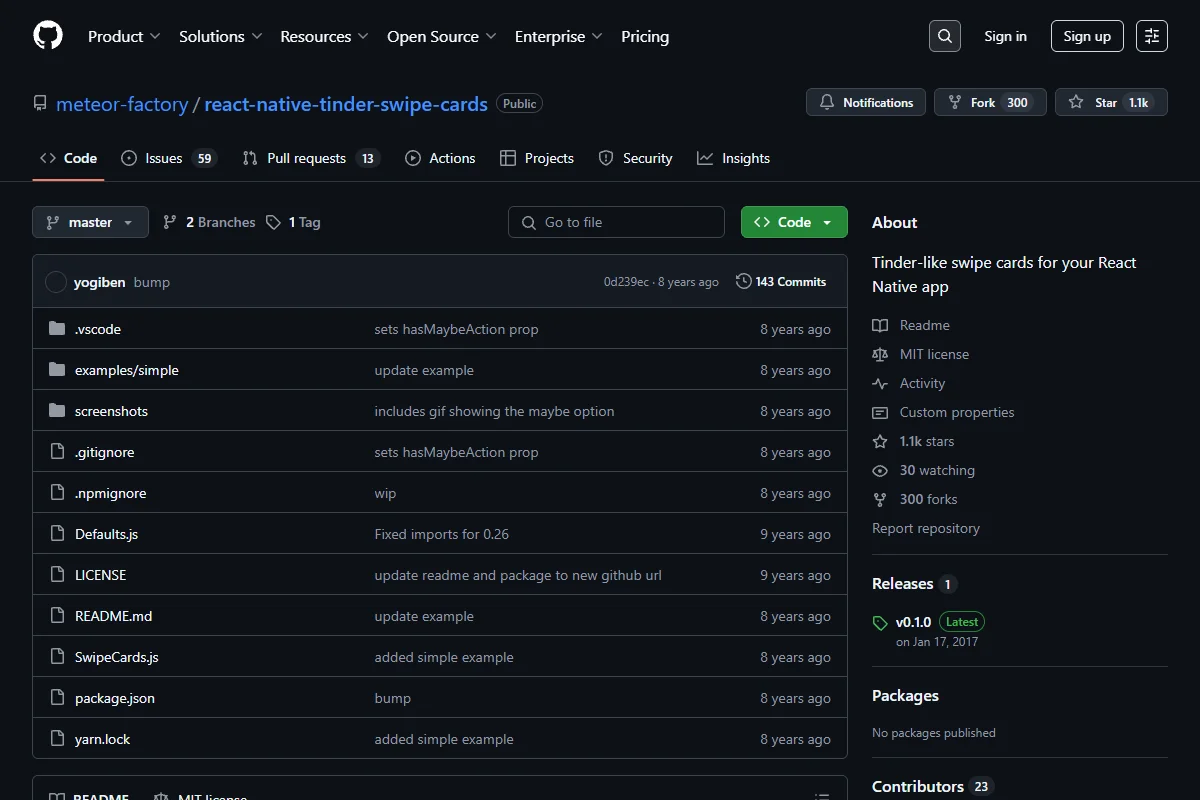The height and width of the screenshot is (800, 1200).
Task: Click the Sign up button
Action: [1087, 36]
